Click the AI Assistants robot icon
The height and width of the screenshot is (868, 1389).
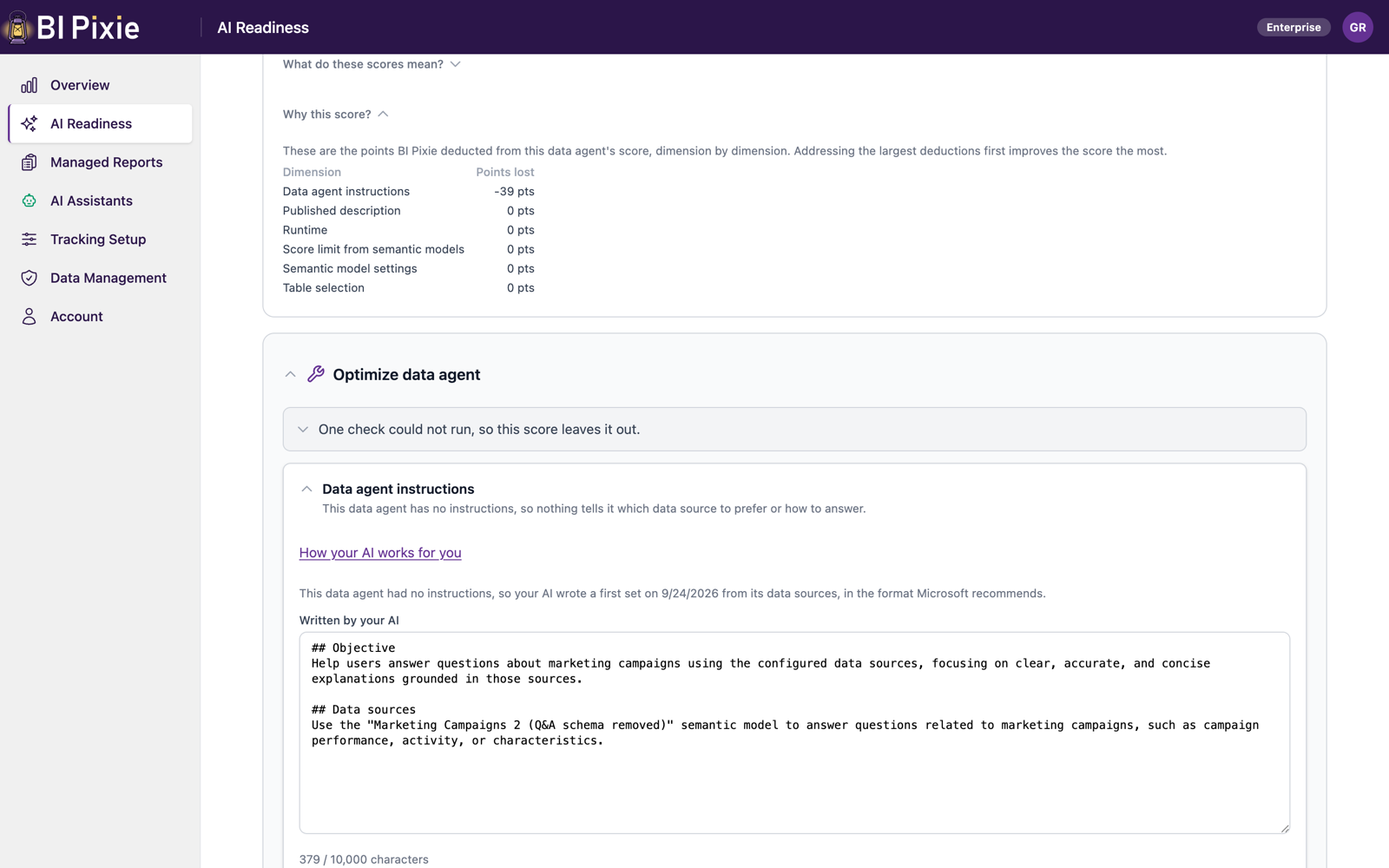[30, 201]
